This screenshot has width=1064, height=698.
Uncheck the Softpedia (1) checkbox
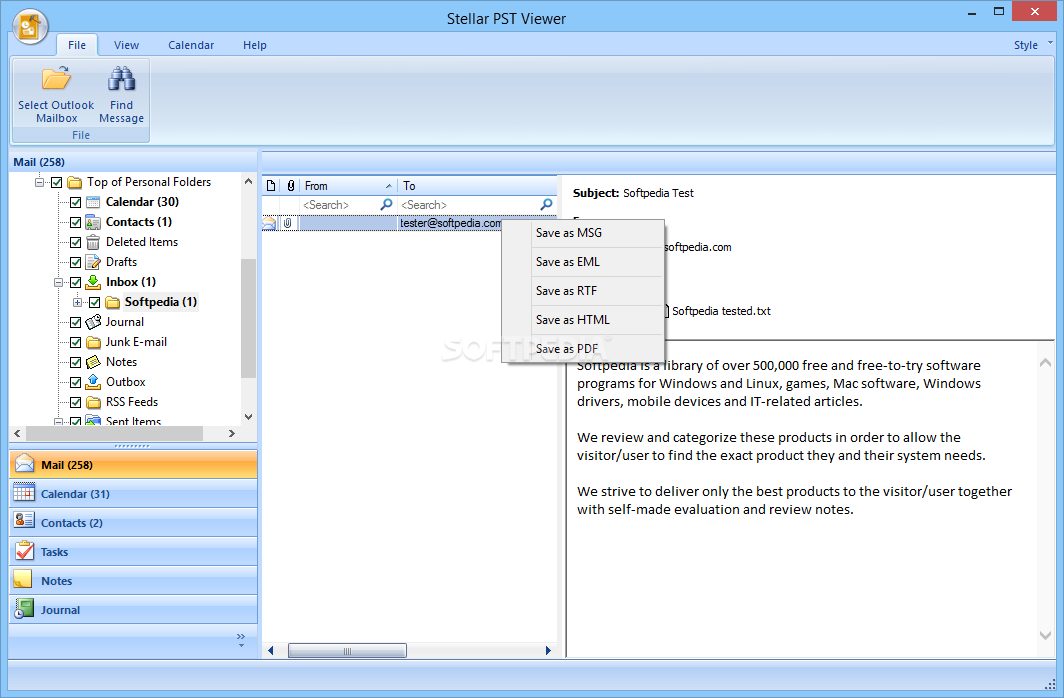click(95, 303)
